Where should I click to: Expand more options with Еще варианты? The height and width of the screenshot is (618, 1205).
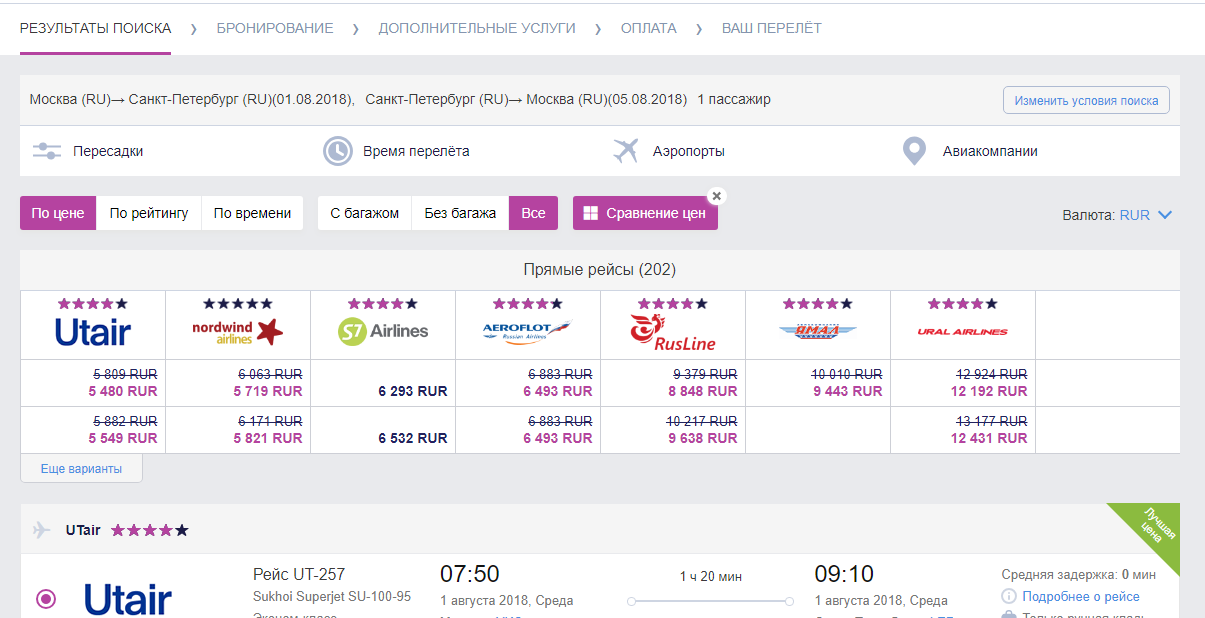(x=81, y=468)
